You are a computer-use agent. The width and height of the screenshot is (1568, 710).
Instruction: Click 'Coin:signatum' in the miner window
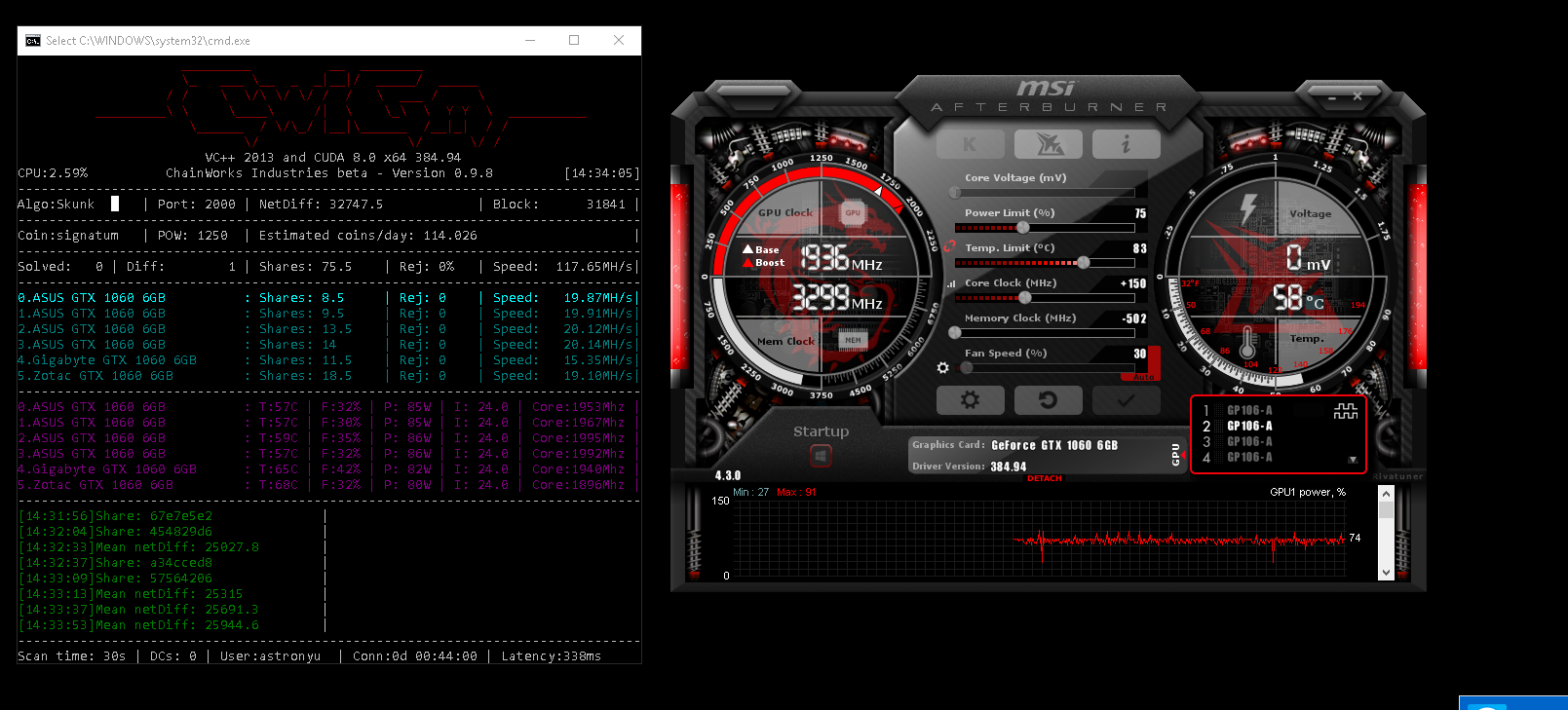point(68,236)
